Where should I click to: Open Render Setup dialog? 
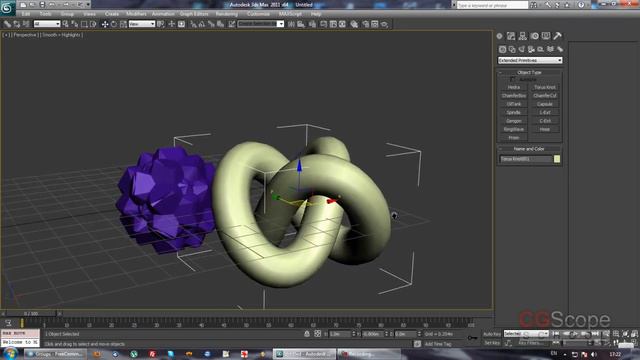(x=365, y=24)
